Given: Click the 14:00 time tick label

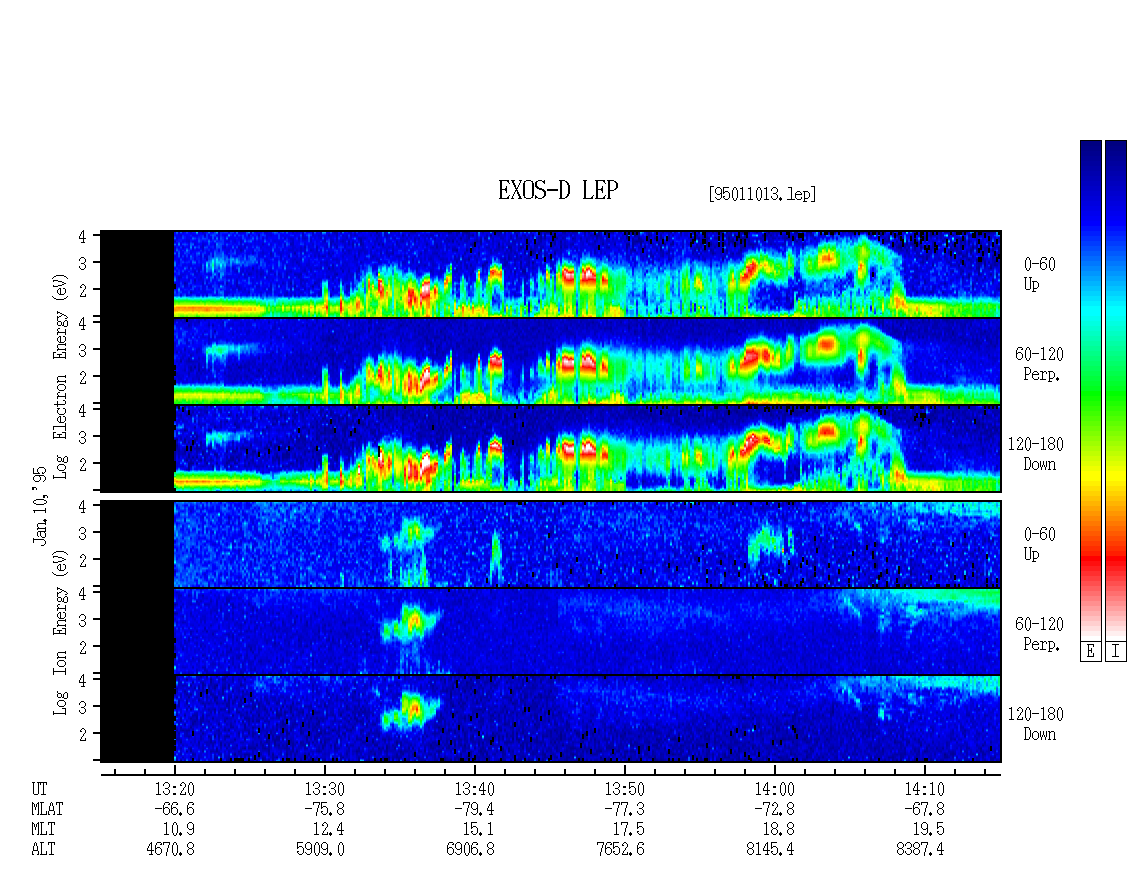Looking at the screenshot, I should click(774, 789).
